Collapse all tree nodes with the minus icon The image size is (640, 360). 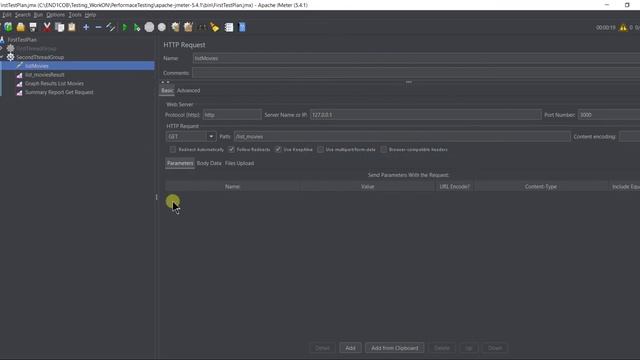(x=98, y=27)
